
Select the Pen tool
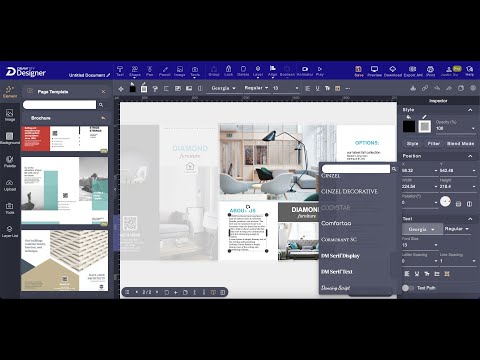pos(150,71)
